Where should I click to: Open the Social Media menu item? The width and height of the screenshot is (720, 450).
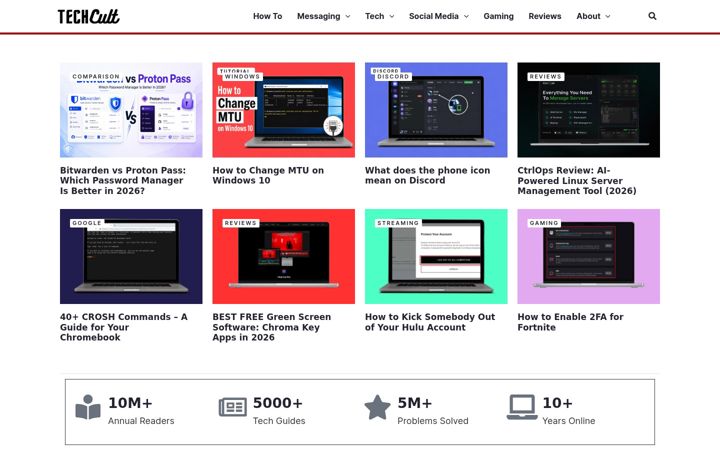(x=434, y=16)
